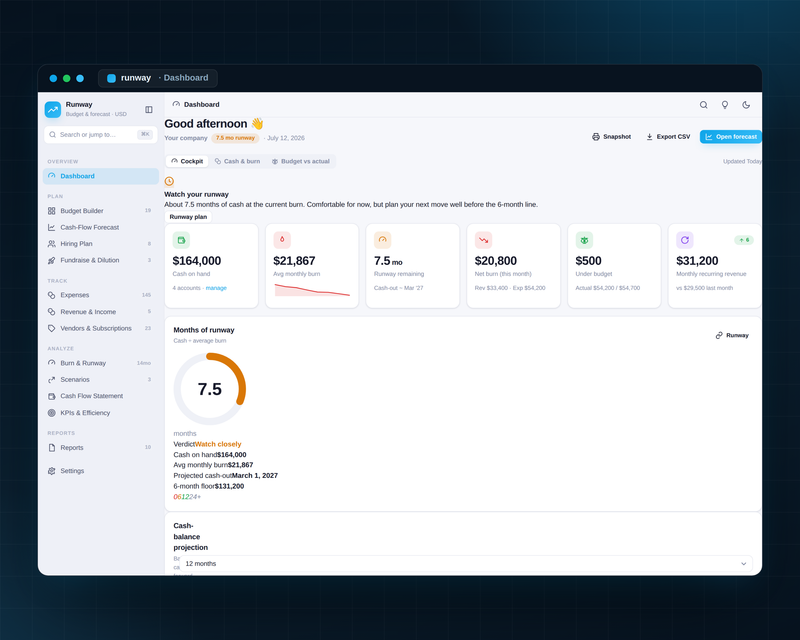Screen dimensions: 800x640
Task: Click the Scenarios branching arrow icon
Action: coord(52,380)
